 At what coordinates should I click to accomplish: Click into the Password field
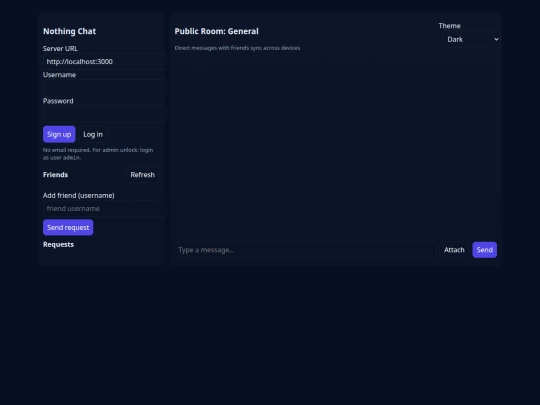coord(105,114)
